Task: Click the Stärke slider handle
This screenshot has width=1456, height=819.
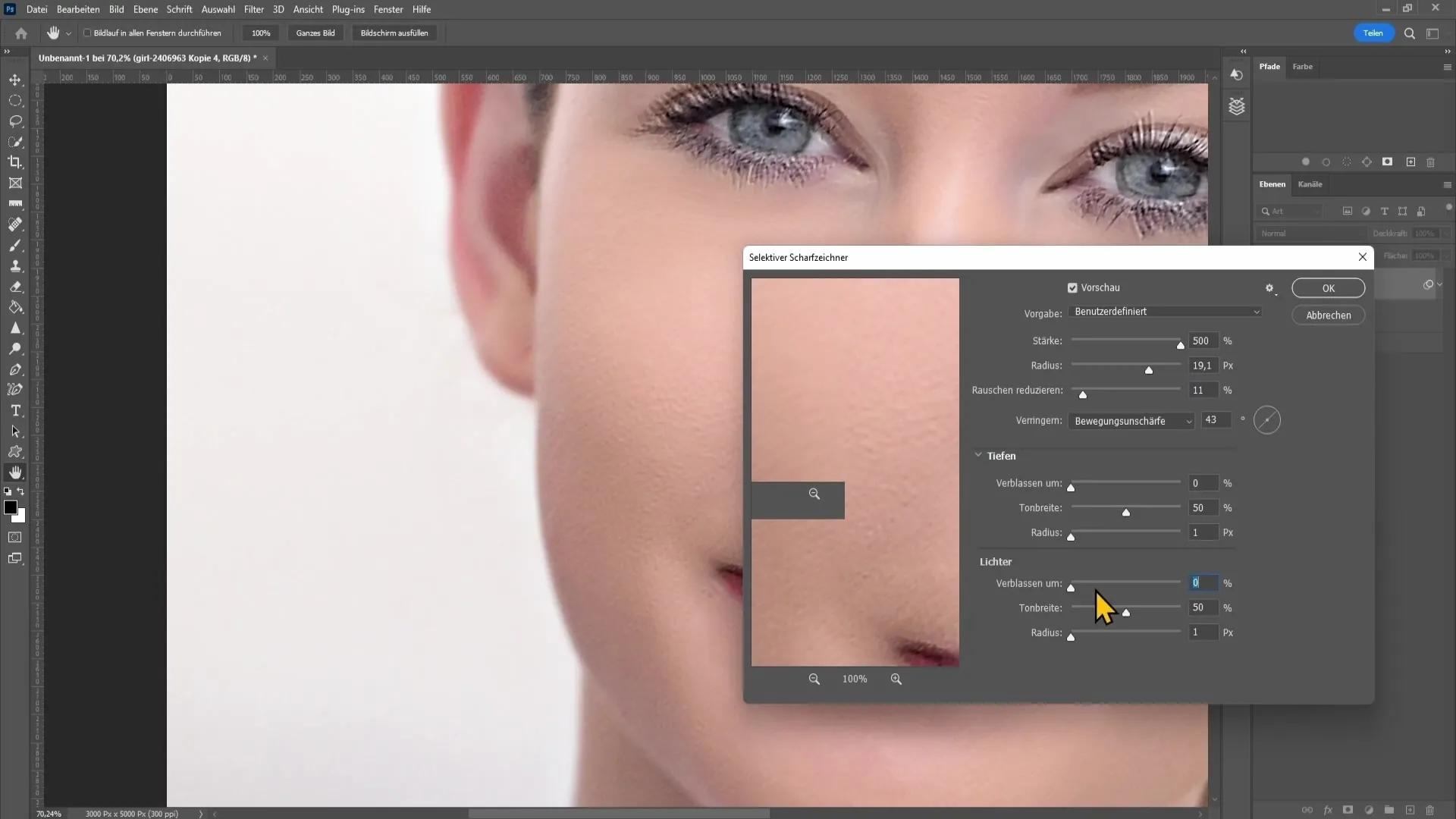Action: pos(1180,345)
